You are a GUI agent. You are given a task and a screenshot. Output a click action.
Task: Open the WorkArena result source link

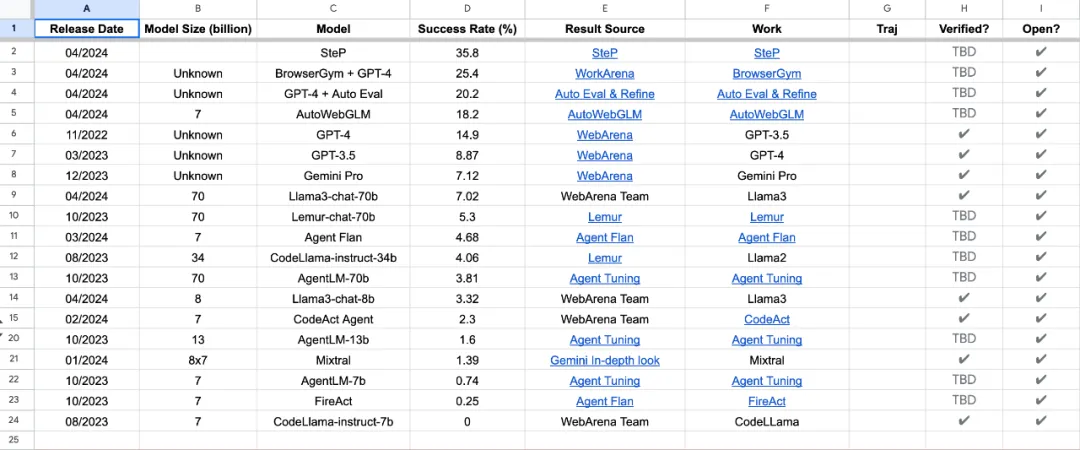coord(604,73)
